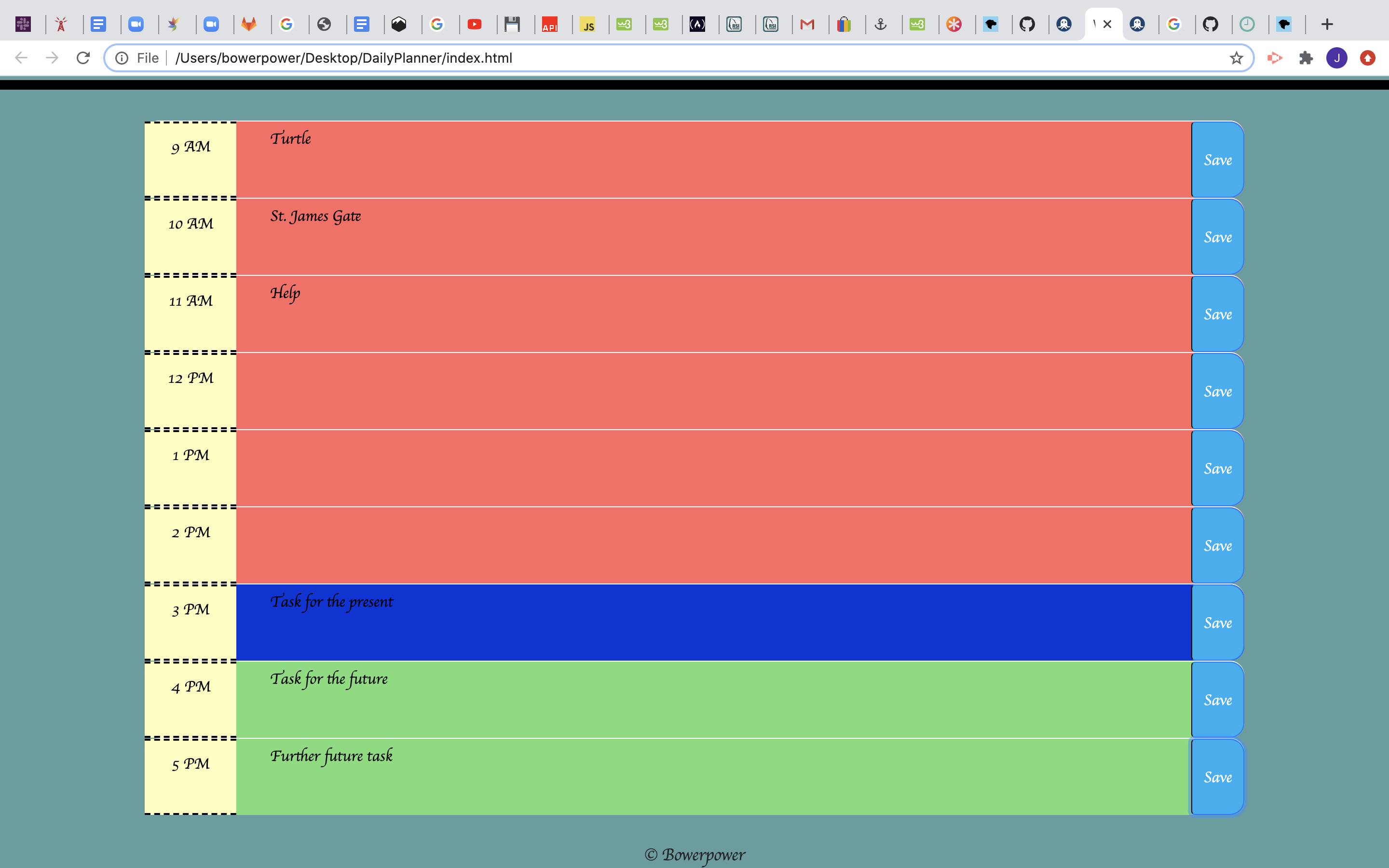Image resolution: width=1389 pixels, height=868 pixels.
Task: Switch to the Gmail tab
Action: pos(807,24)
